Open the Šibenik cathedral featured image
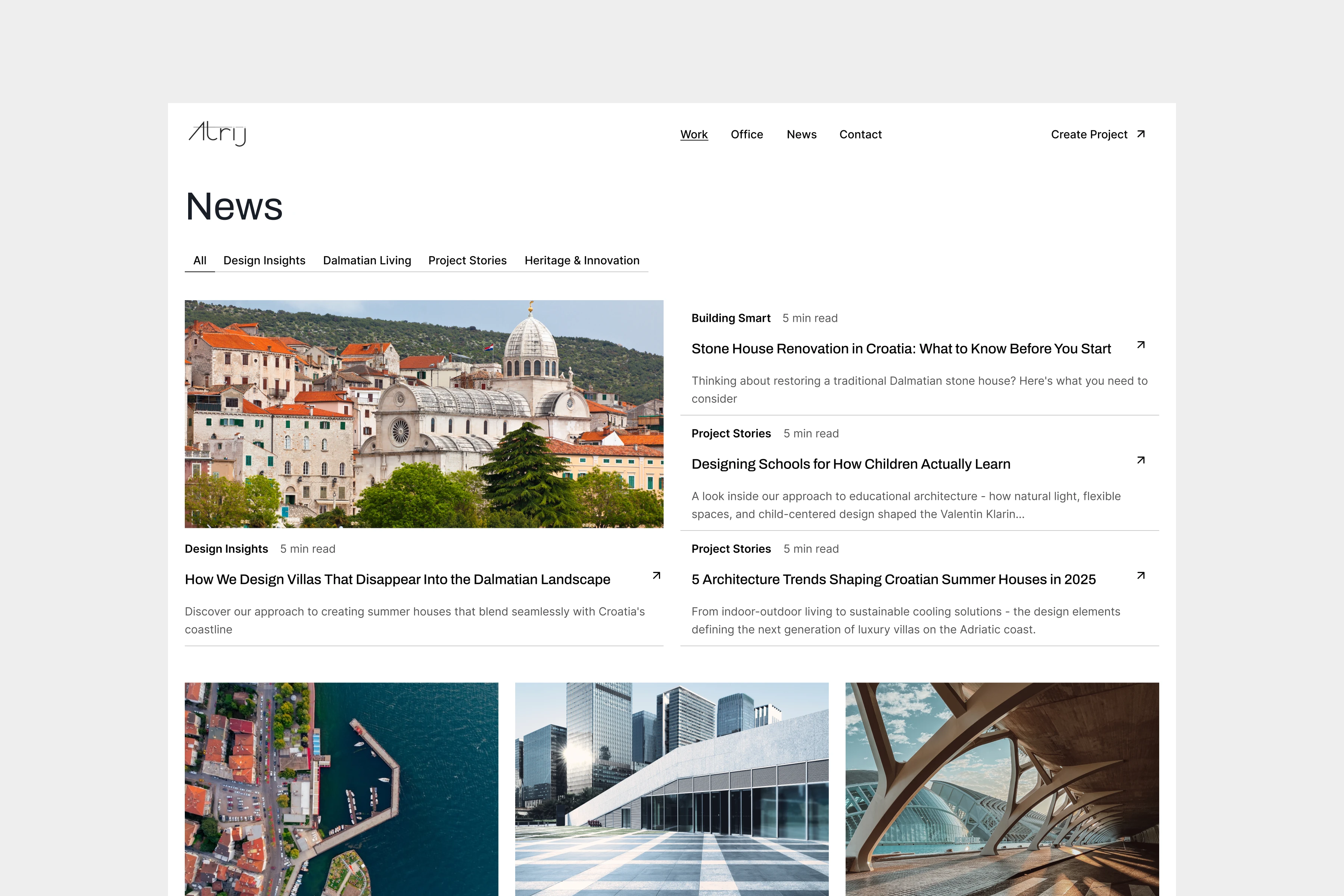Viewport: 1344px width, 896px height. coord(424,414)
